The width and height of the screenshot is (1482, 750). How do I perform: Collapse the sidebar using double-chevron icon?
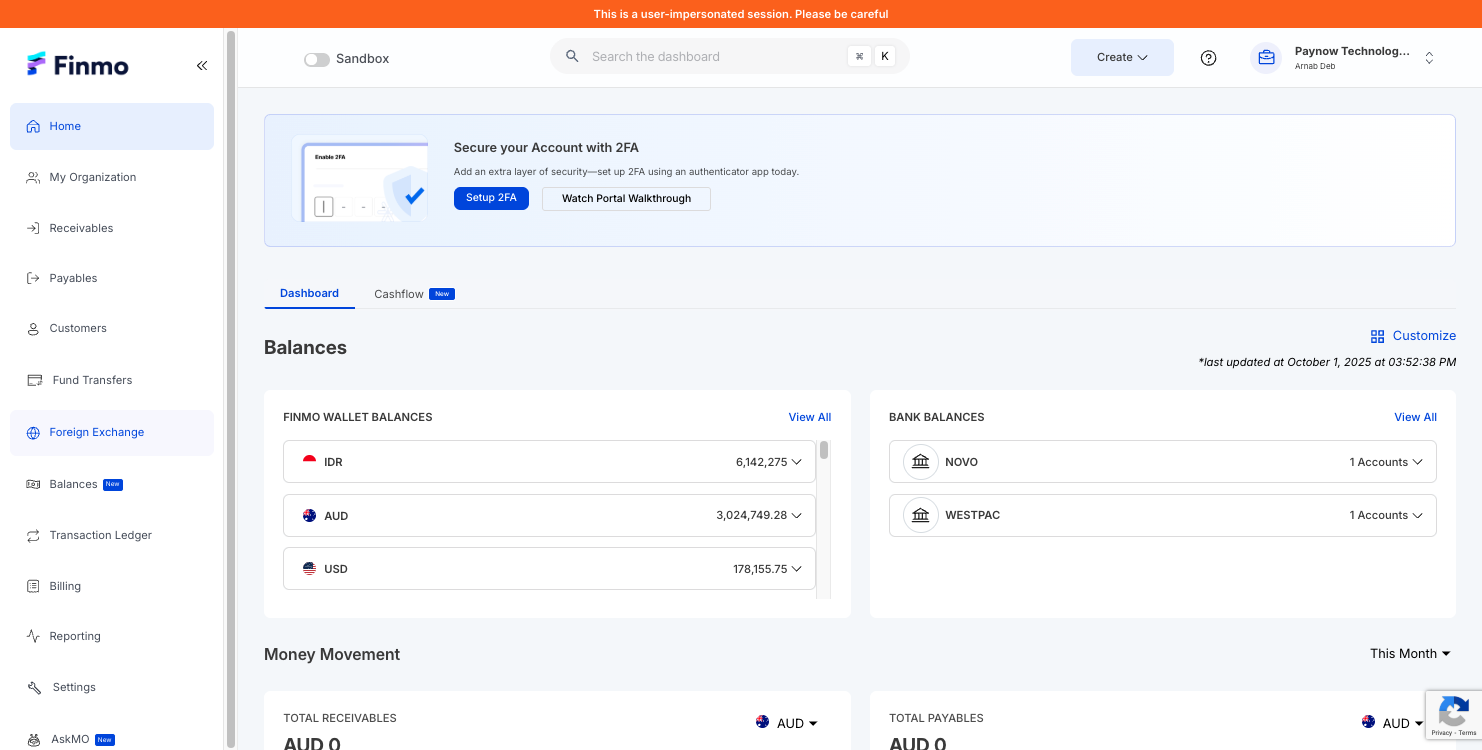pos(202,66)
